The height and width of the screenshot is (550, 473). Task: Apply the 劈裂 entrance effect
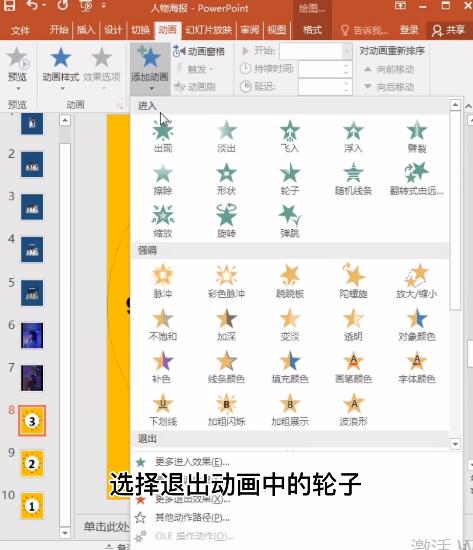coord(417,136)
